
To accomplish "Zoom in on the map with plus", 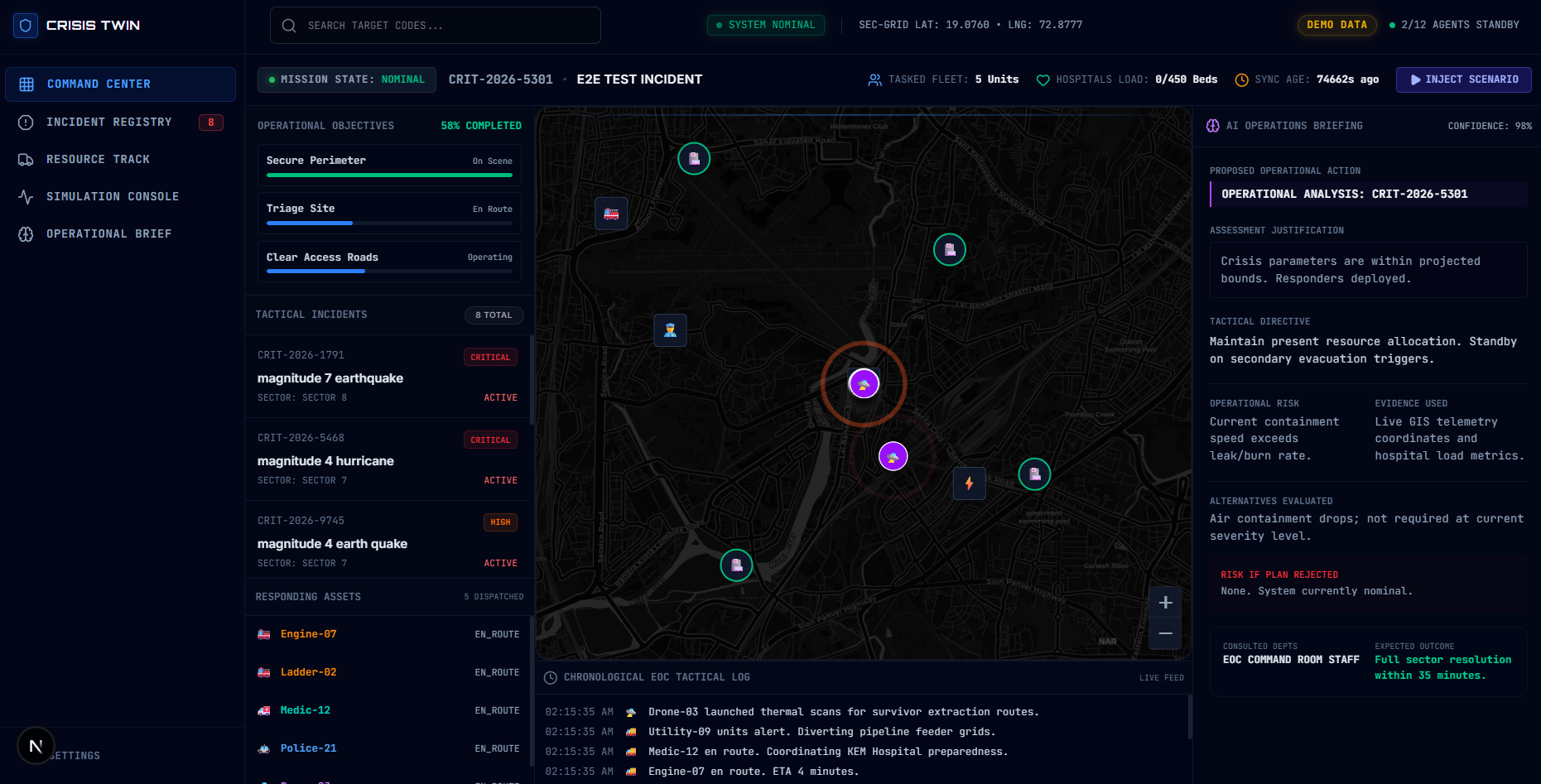I will pyautogui.click(x=1165, y=603).
